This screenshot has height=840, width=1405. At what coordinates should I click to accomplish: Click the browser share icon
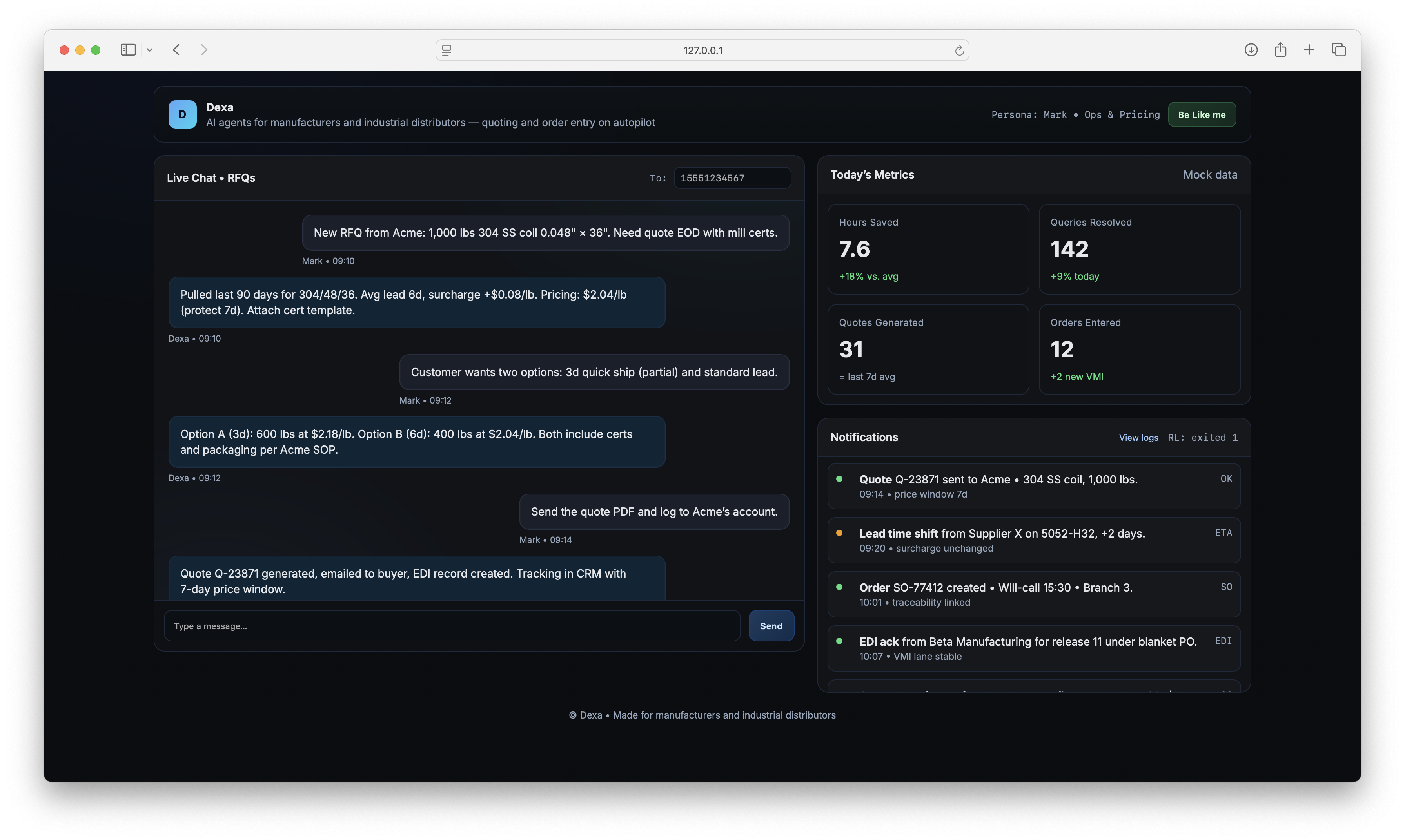(1280, 50)
